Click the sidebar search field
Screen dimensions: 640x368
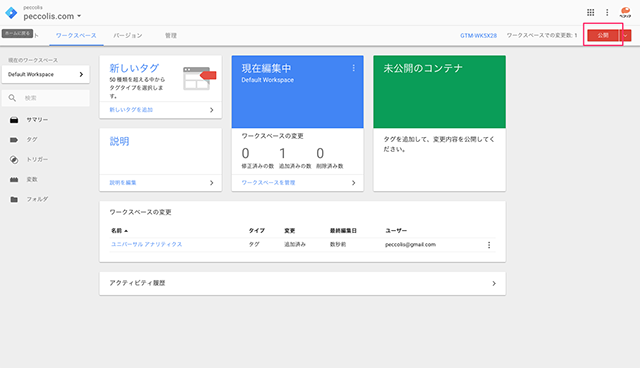(45, 98)
